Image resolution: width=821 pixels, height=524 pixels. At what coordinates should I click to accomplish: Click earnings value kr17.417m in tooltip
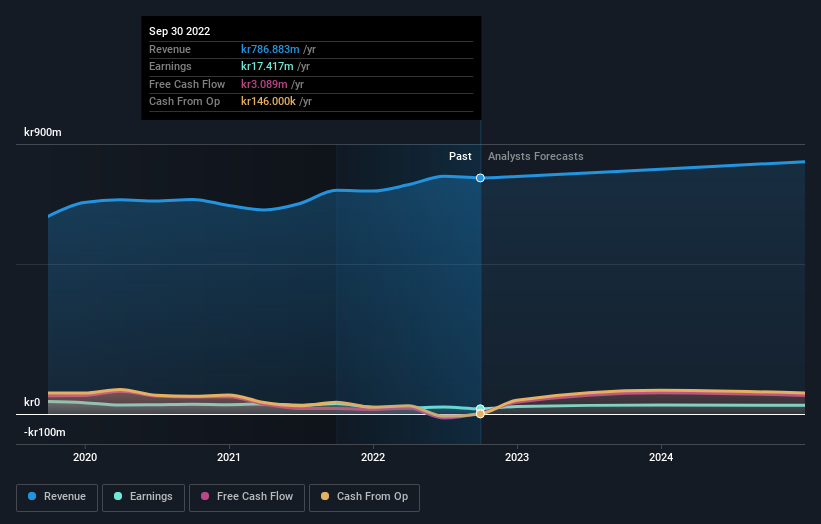point(267,66)
